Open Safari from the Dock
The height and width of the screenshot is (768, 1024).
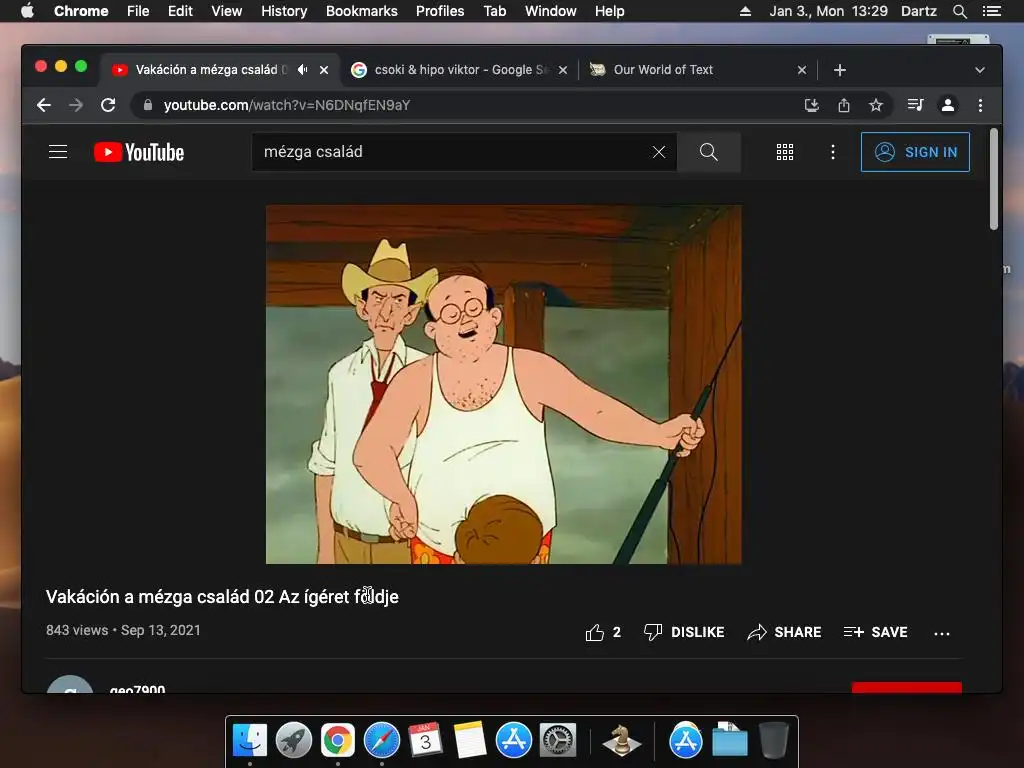[381, 740]
